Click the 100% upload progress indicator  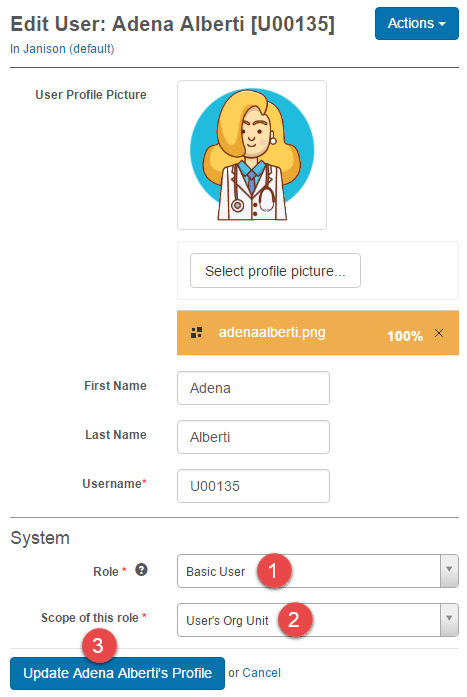pyautogui.click(x=404, y=336)
